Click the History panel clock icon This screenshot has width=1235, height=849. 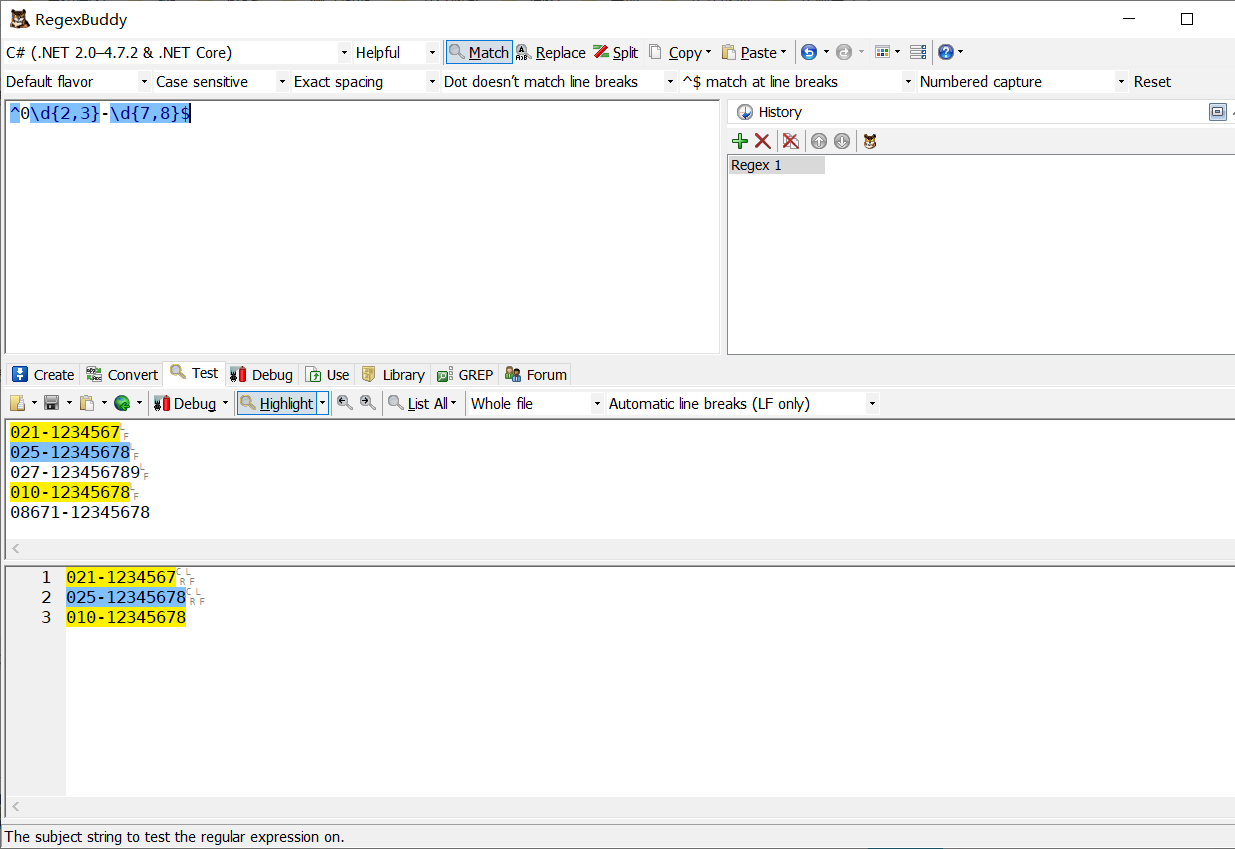[x=744, y=112]
